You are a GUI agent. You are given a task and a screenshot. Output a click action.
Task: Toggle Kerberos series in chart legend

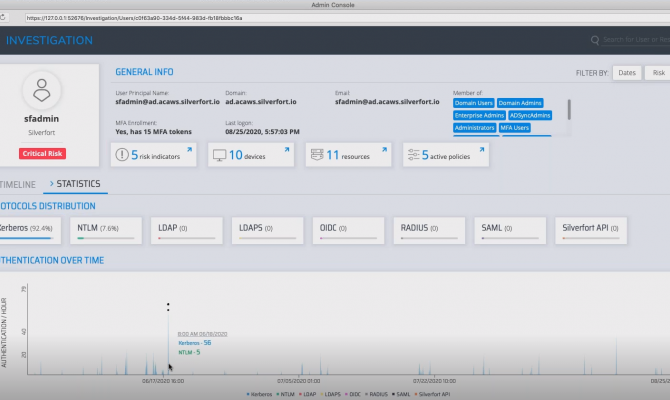tap(259, 394)
